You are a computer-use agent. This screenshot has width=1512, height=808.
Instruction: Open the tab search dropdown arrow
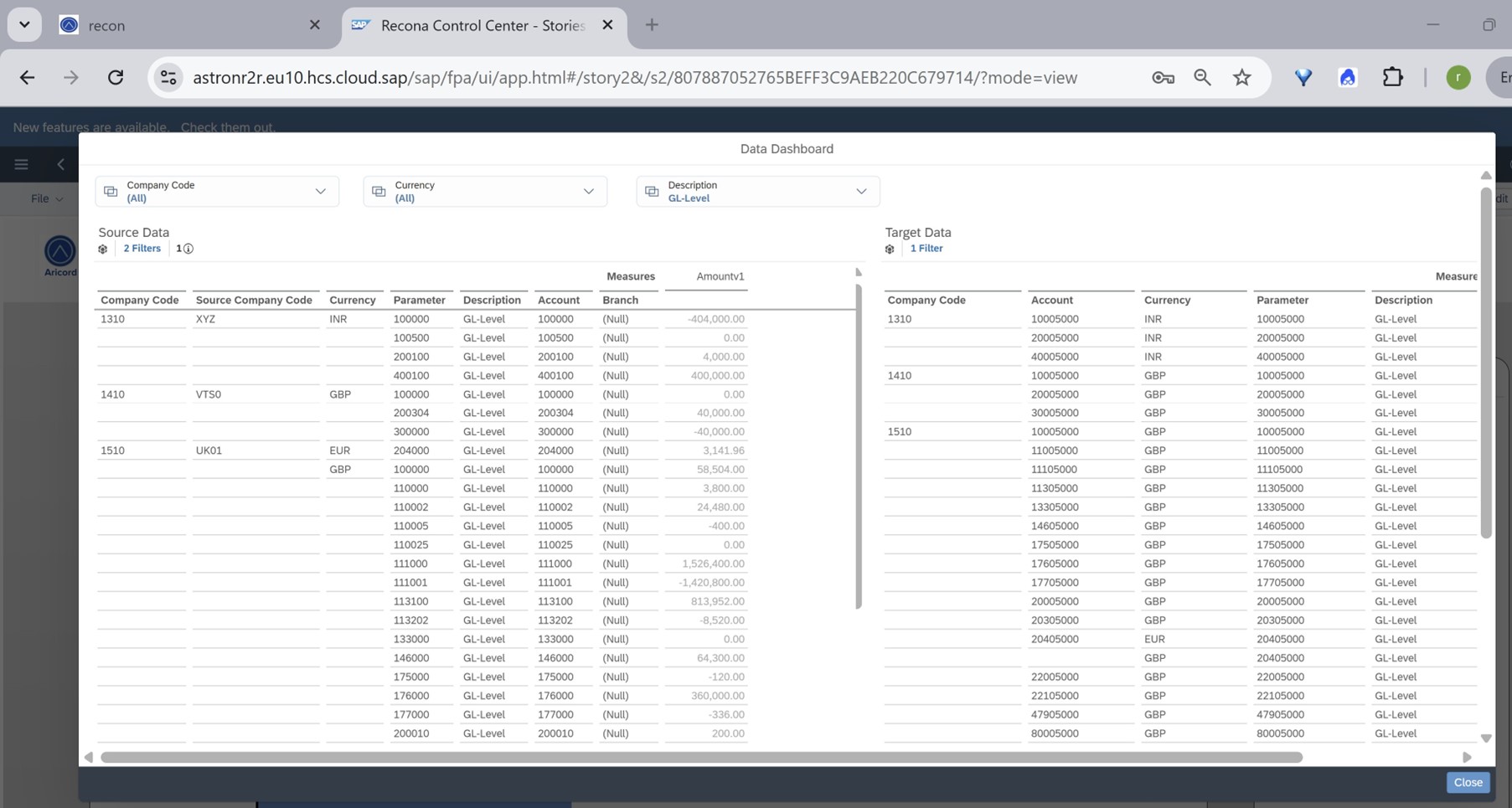click(x=24, y=24)
